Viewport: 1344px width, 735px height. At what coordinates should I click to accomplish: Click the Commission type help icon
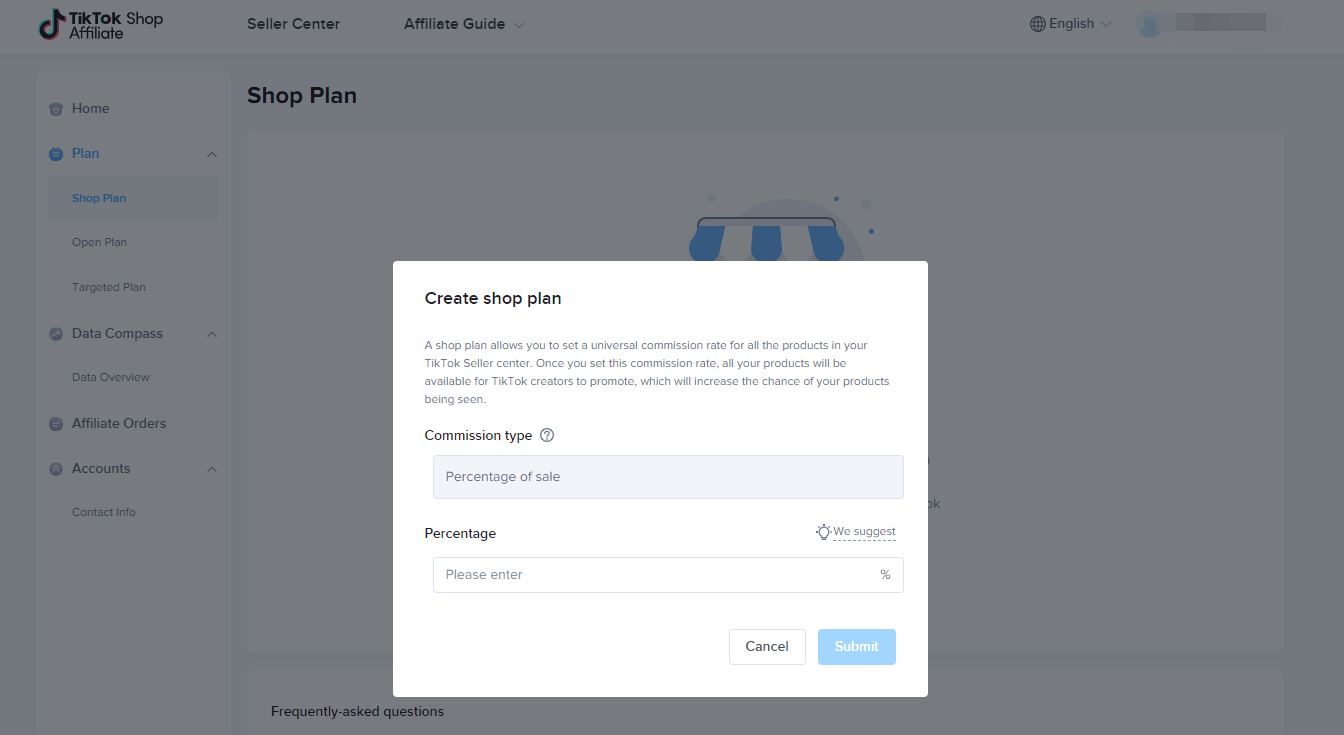(547, 435)
